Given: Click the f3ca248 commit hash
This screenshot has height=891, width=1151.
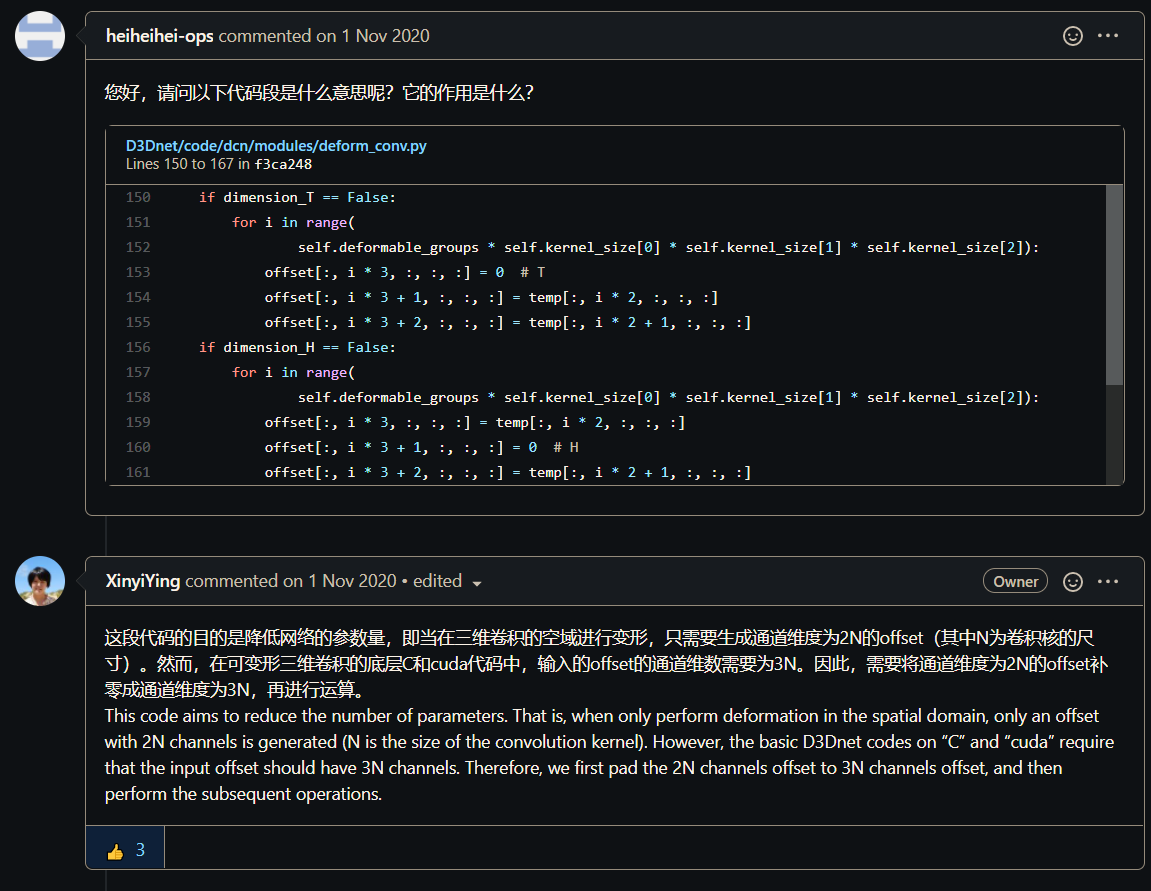Looking at the screenshot, I should pos(283,164).
